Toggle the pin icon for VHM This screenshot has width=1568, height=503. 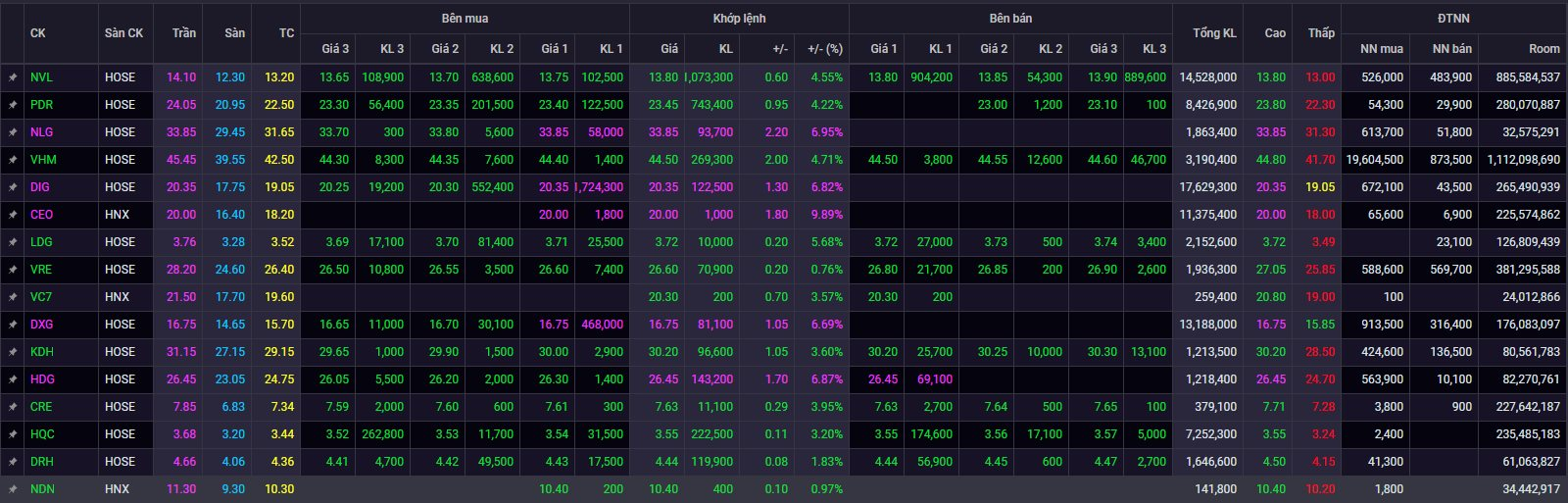(x=13, y=160)
